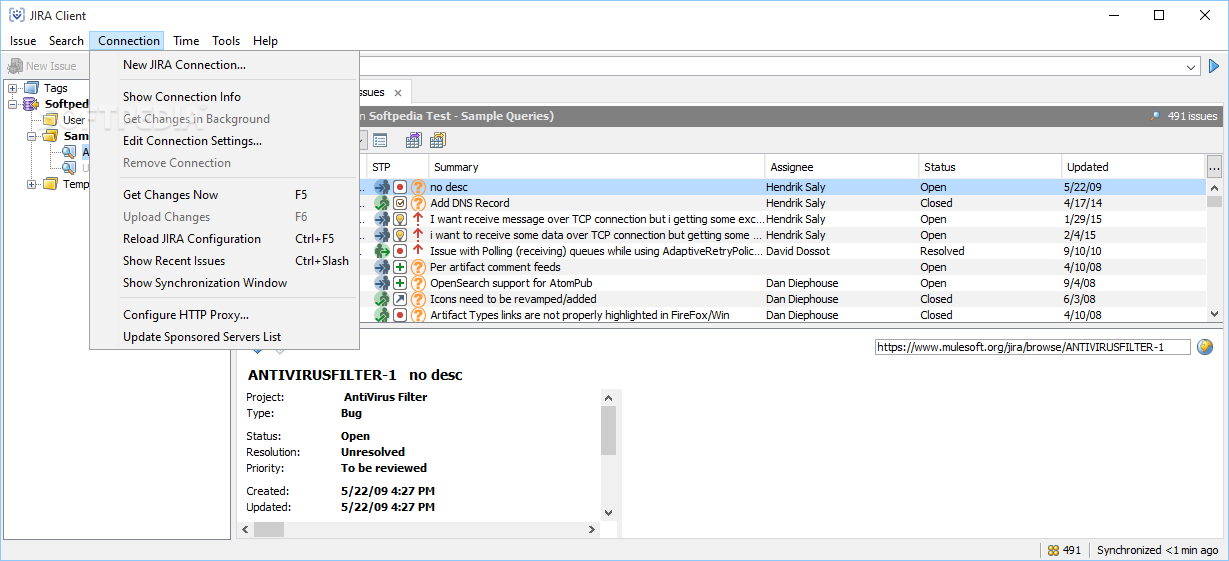Select the highlighted query magnifier icon

(69, 152)
